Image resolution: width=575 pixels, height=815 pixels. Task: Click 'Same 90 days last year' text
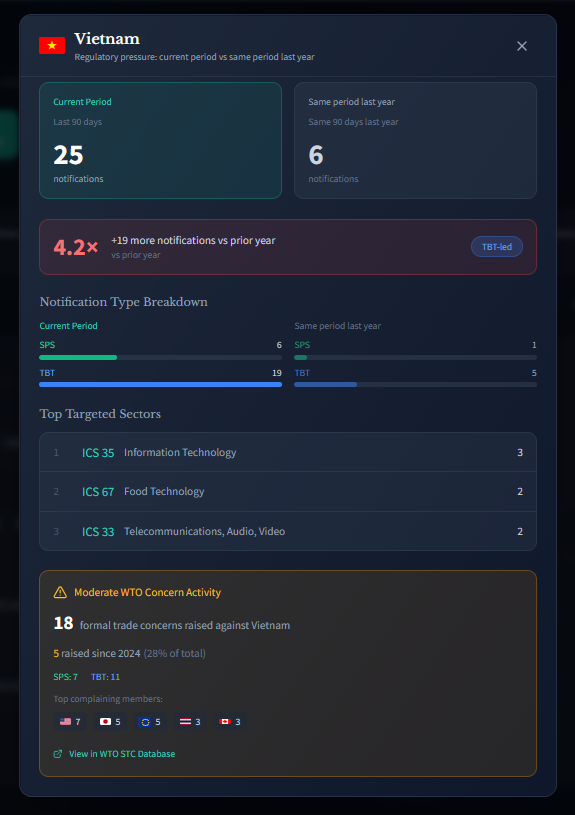(x=354, y=122)
